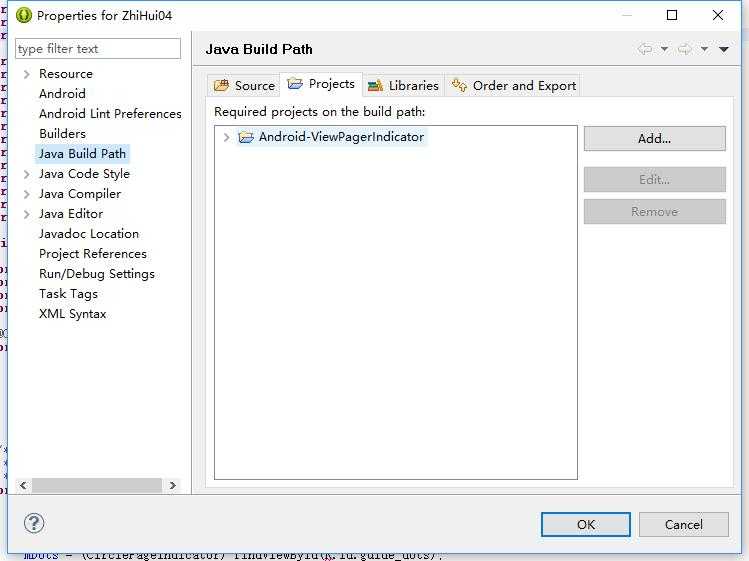
Task: Select the Java Code Style item
Action: [85, 174]
